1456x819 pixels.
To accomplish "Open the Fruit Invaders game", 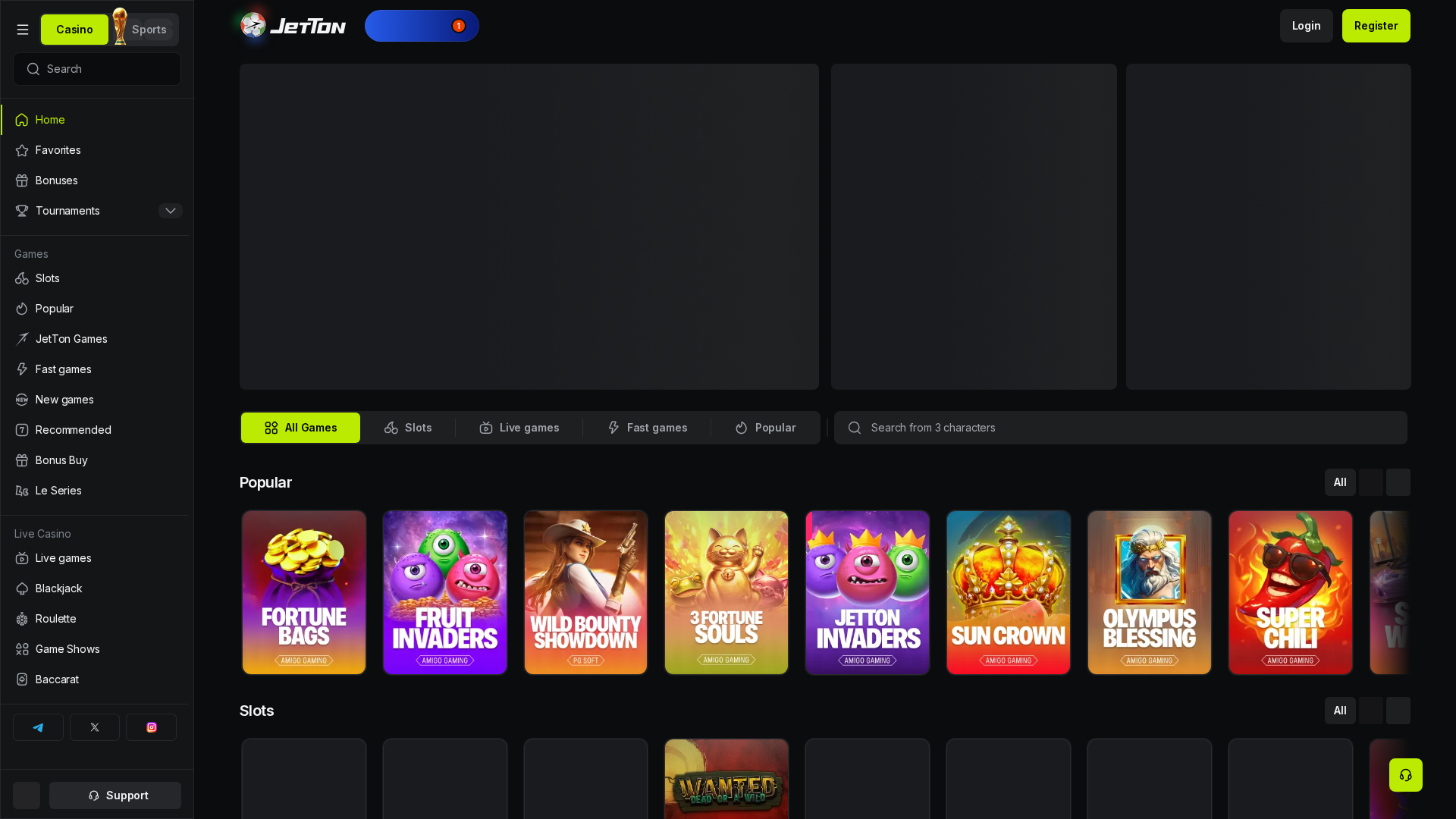I will [x=445, y=592].
